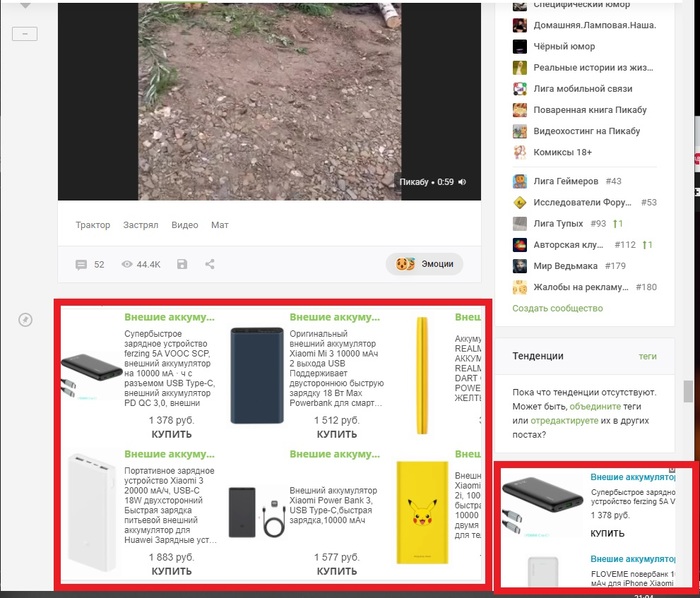Viewport: 700px width, 598px height.
Task: Mute the video using the speaker icon
Action: tap(462, 182)
